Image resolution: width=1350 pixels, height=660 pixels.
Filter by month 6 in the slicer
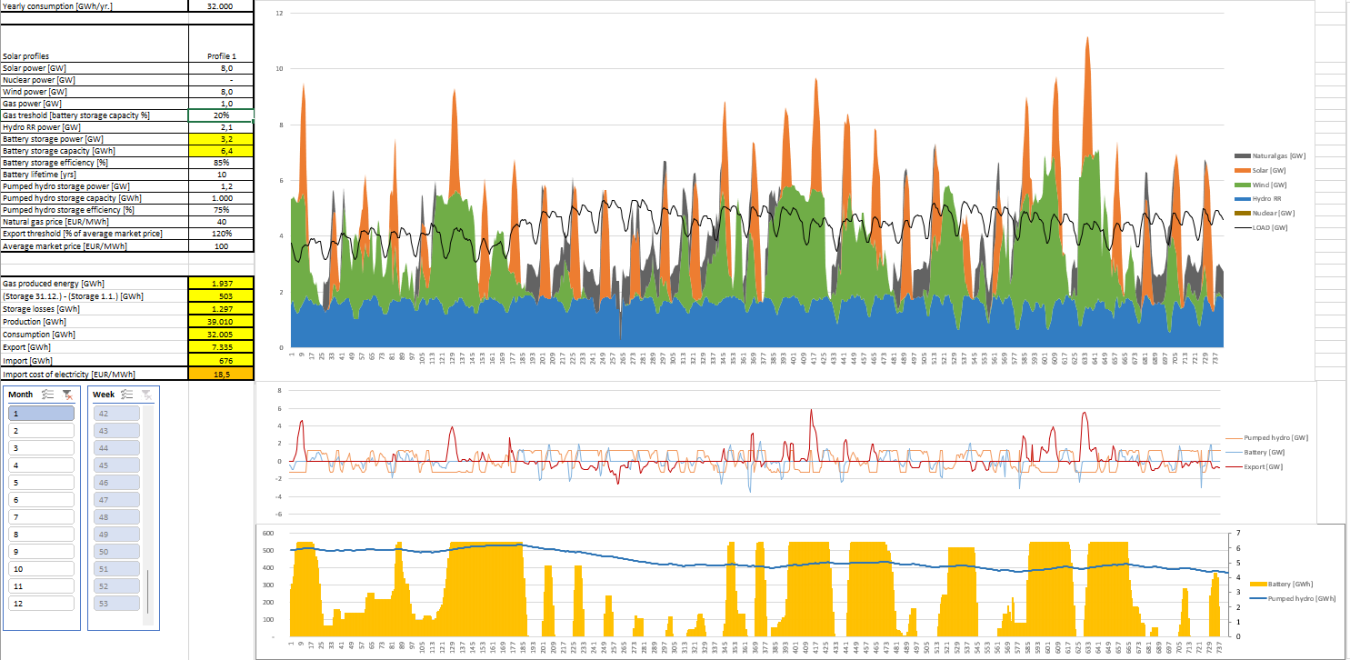[41, 499]
